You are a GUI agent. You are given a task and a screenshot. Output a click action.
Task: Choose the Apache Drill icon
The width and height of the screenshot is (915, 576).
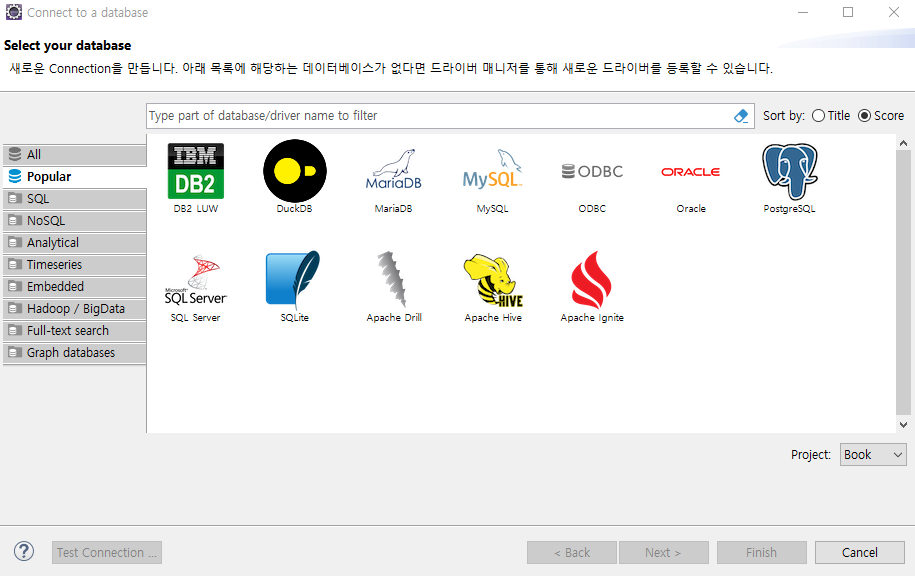(x=393, y=279)
